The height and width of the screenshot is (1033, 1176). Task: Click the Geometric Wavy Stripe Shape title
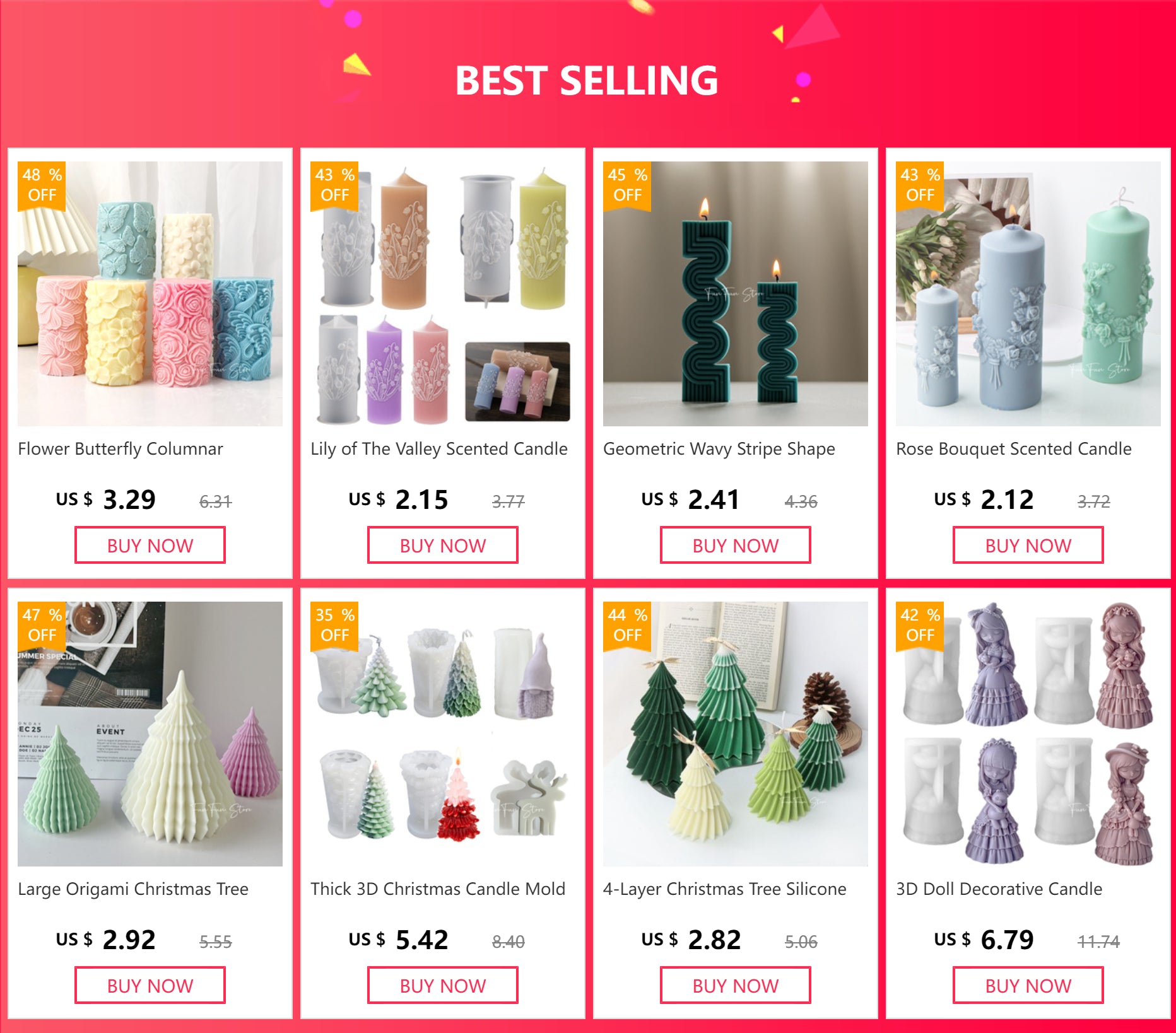719,449
